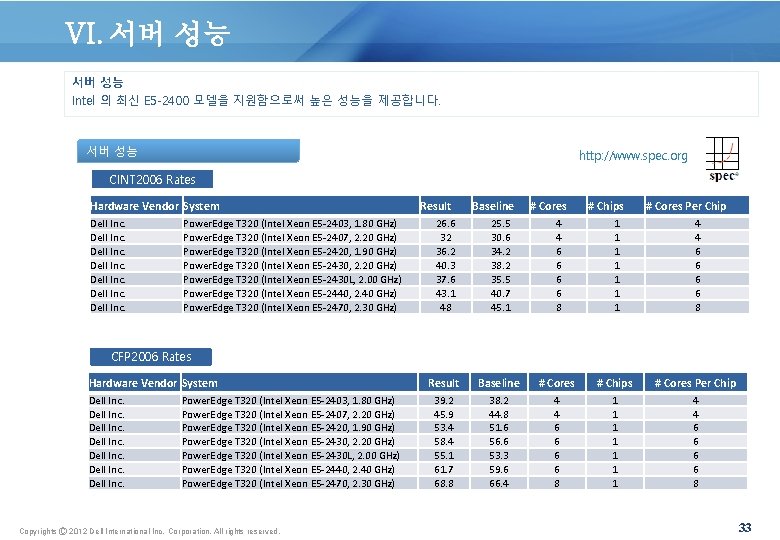Click the CFP2006 Baseline column header
This screenshot has width=780, height=540.
[498, 383]
